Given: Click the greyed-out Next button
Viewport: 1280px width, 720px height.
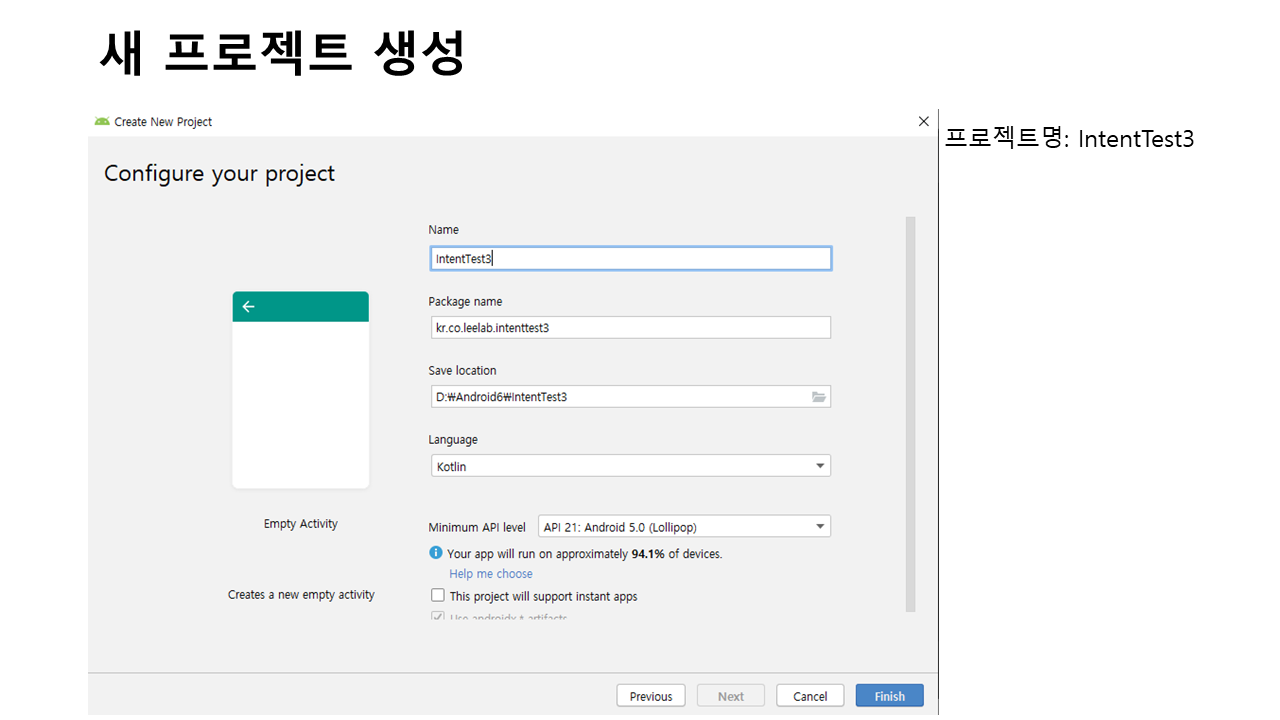Looking at the screenshot, I should click(731, 696).
